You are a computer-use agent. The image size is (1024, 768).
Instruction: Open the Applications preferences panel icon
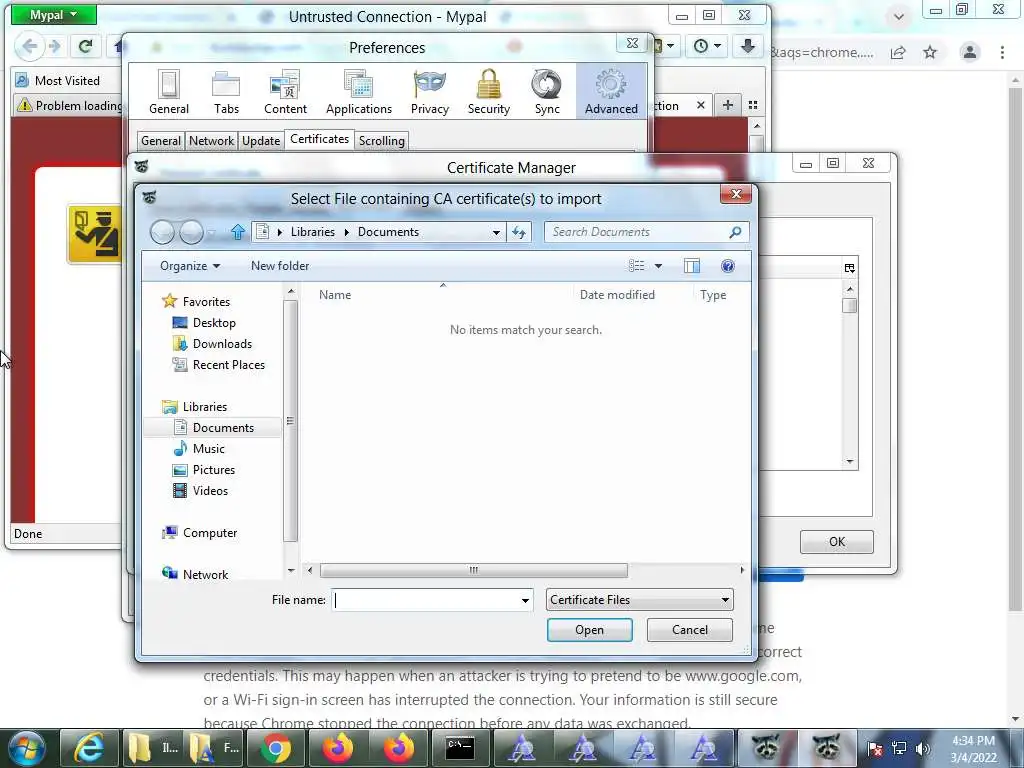[x=359, y=92]
